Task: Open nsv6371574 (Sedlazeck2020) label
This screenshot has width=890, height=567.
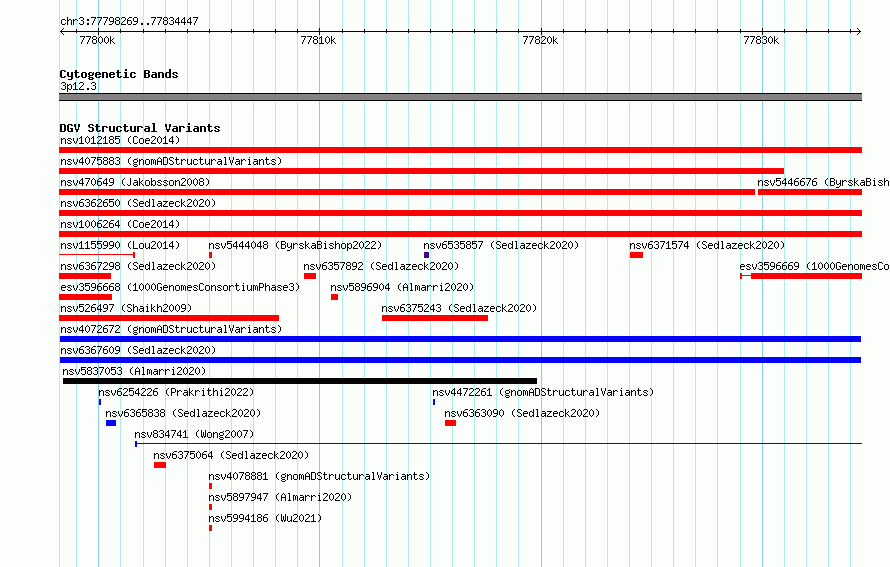Action: pos(707,245)
